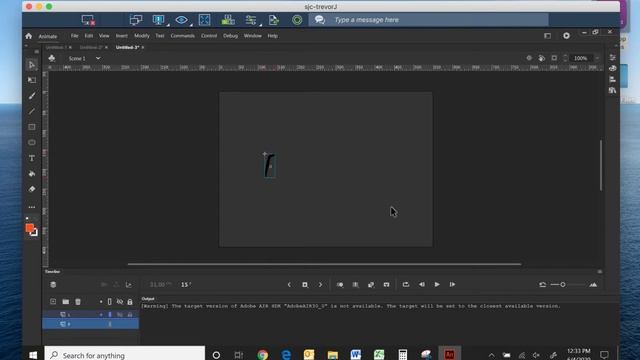Toggle visibility of the first layer
The width and height of the screenshot is (640, 360).
tap(120, 315)
